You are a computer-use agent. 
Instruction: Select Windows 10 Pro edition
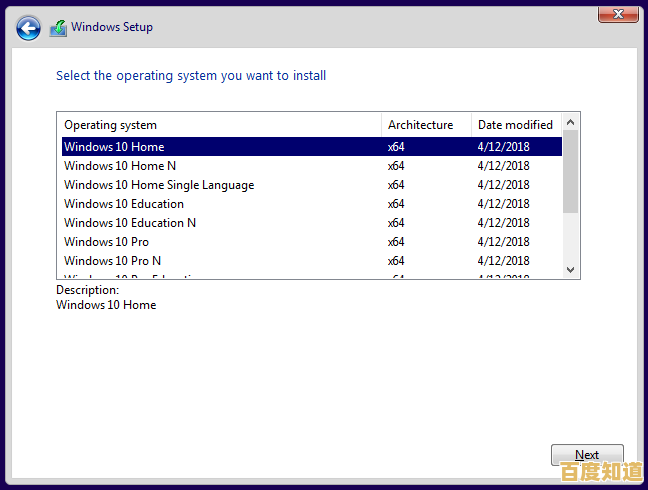107,242
